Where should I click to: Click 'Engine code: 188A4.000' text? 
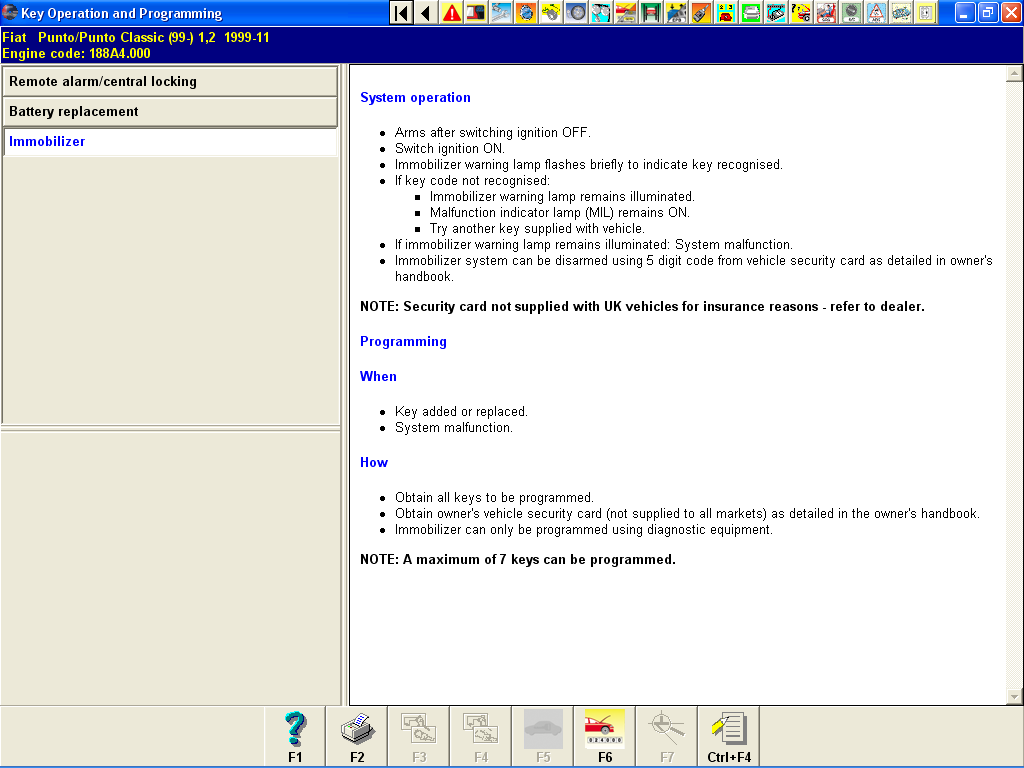pos(76,54)
